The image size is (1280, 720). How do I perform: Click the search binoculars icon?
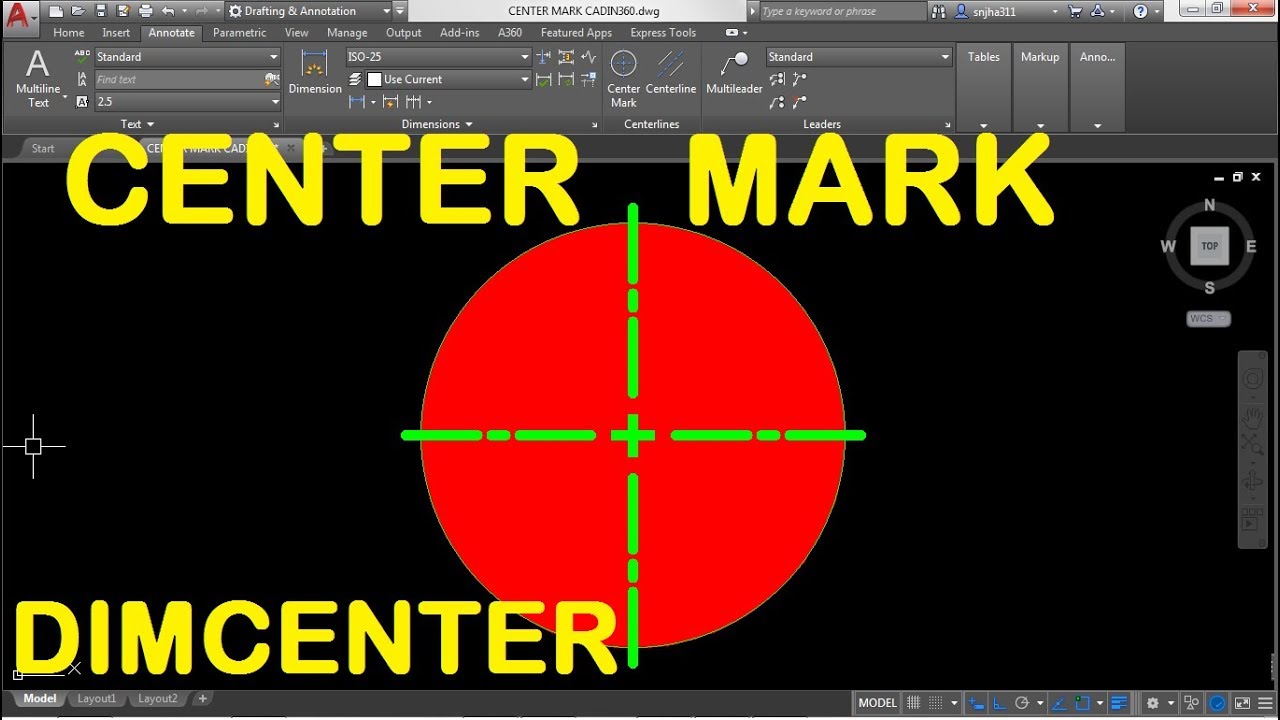tap(938, 11)
